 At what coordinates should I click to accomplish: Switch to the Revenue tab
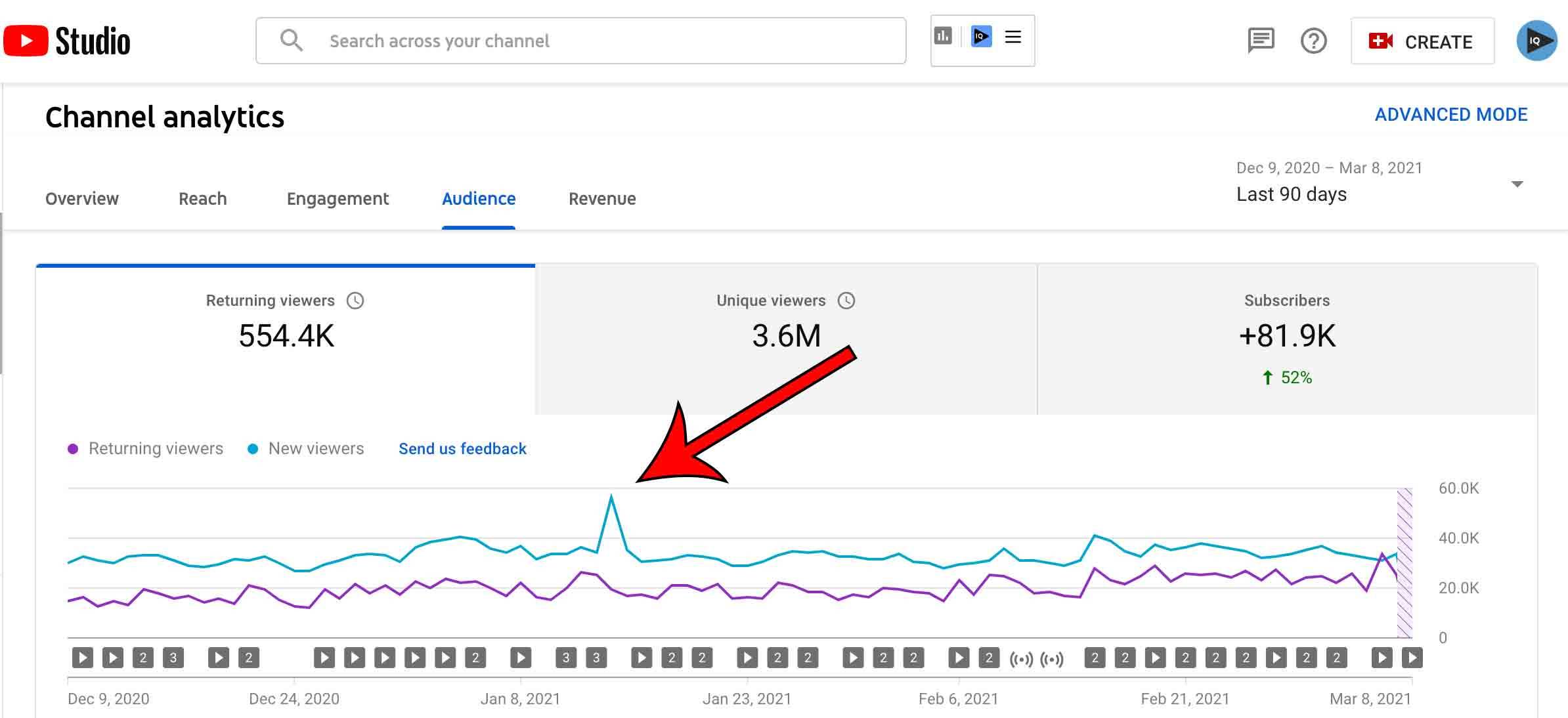point(601,199)
